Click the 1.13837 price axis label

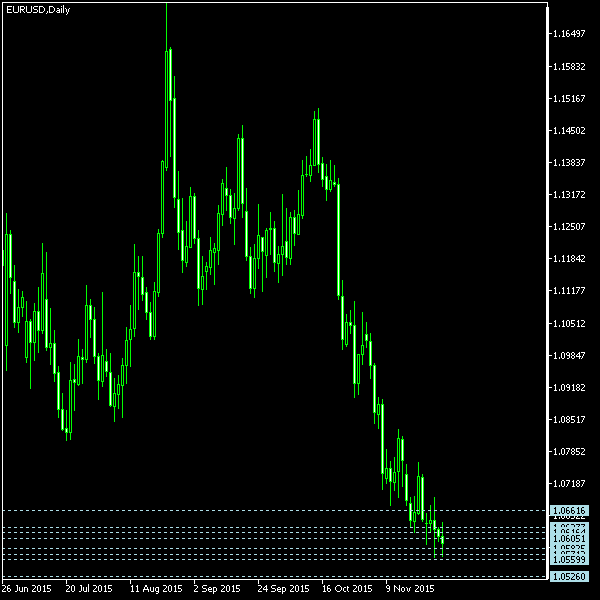click(569, 163)
